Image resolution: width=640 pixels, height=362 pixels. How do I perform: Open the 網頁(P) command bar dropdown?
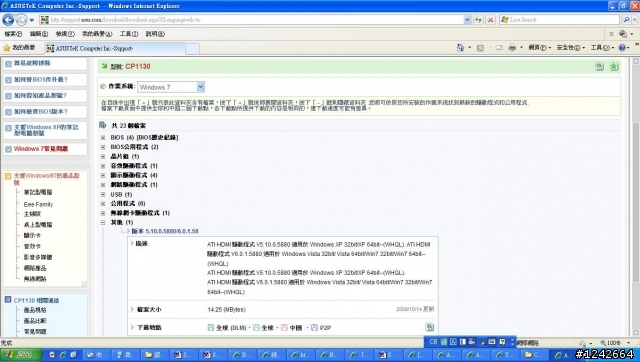click(x=540, y=48)
